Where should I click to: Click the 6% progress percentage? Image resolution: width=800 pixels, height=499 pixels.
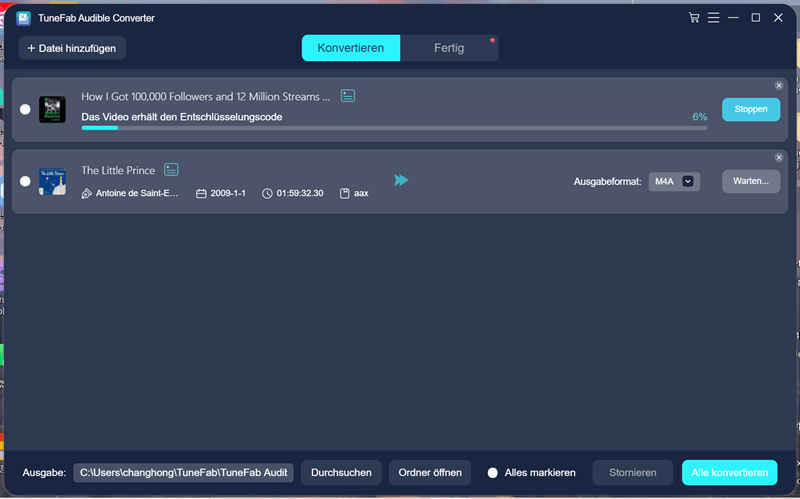tap(699, 117)
